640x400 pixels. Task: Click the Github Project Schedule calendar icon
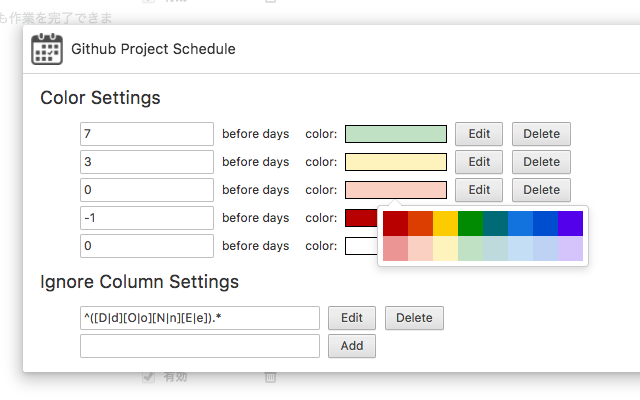pyautogui.click(x=47, y=49)
